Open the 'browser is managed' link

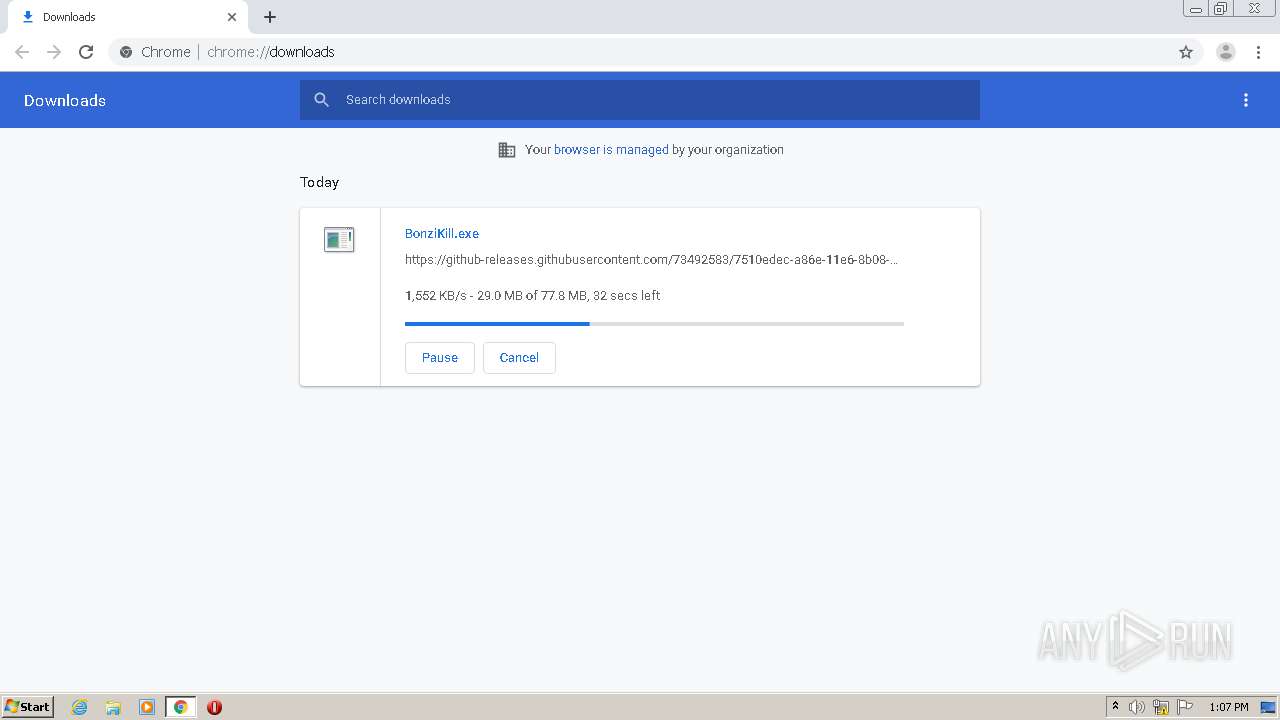[611, 150]
